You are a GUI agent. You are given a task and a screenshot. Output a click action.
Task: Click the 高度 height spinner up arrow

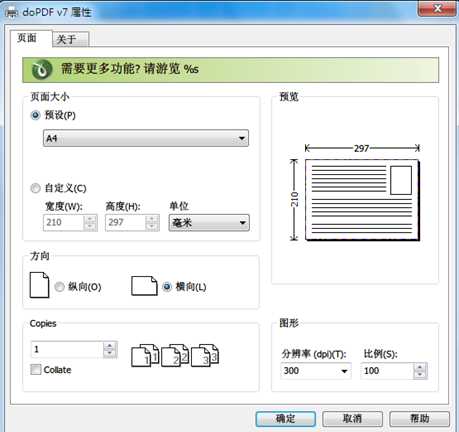pos(152,219)
